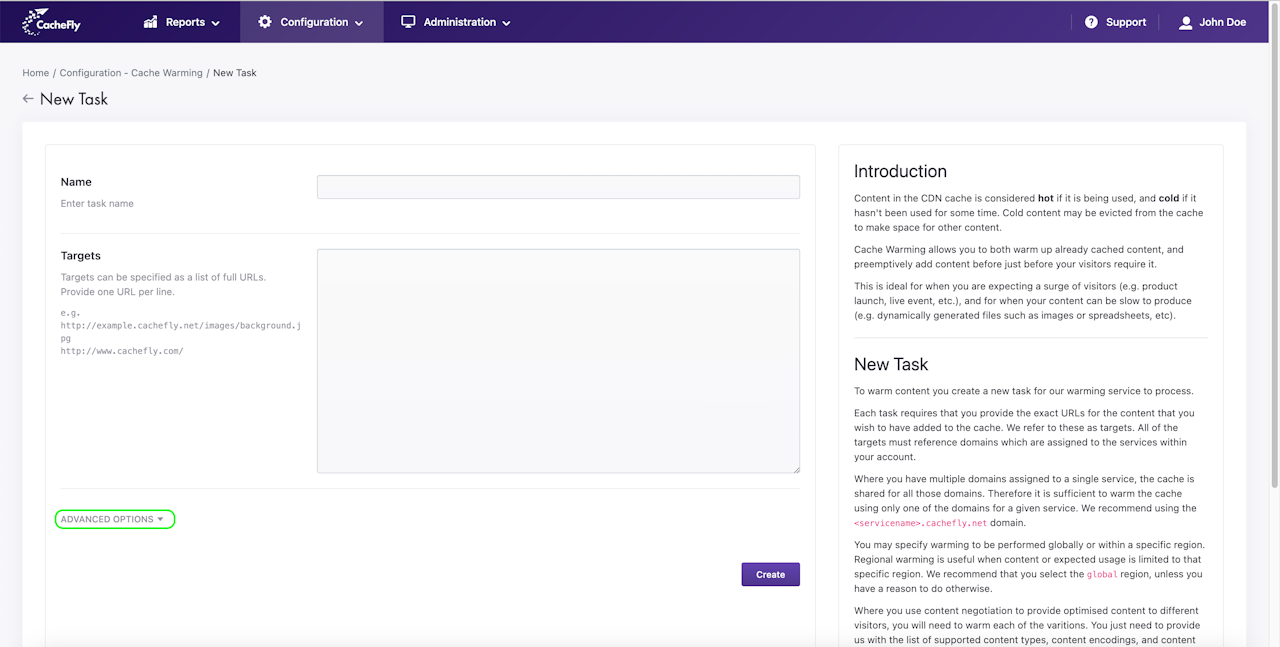Expand the Reports menu chevron
1280x647 pixels.
point(216,23)
